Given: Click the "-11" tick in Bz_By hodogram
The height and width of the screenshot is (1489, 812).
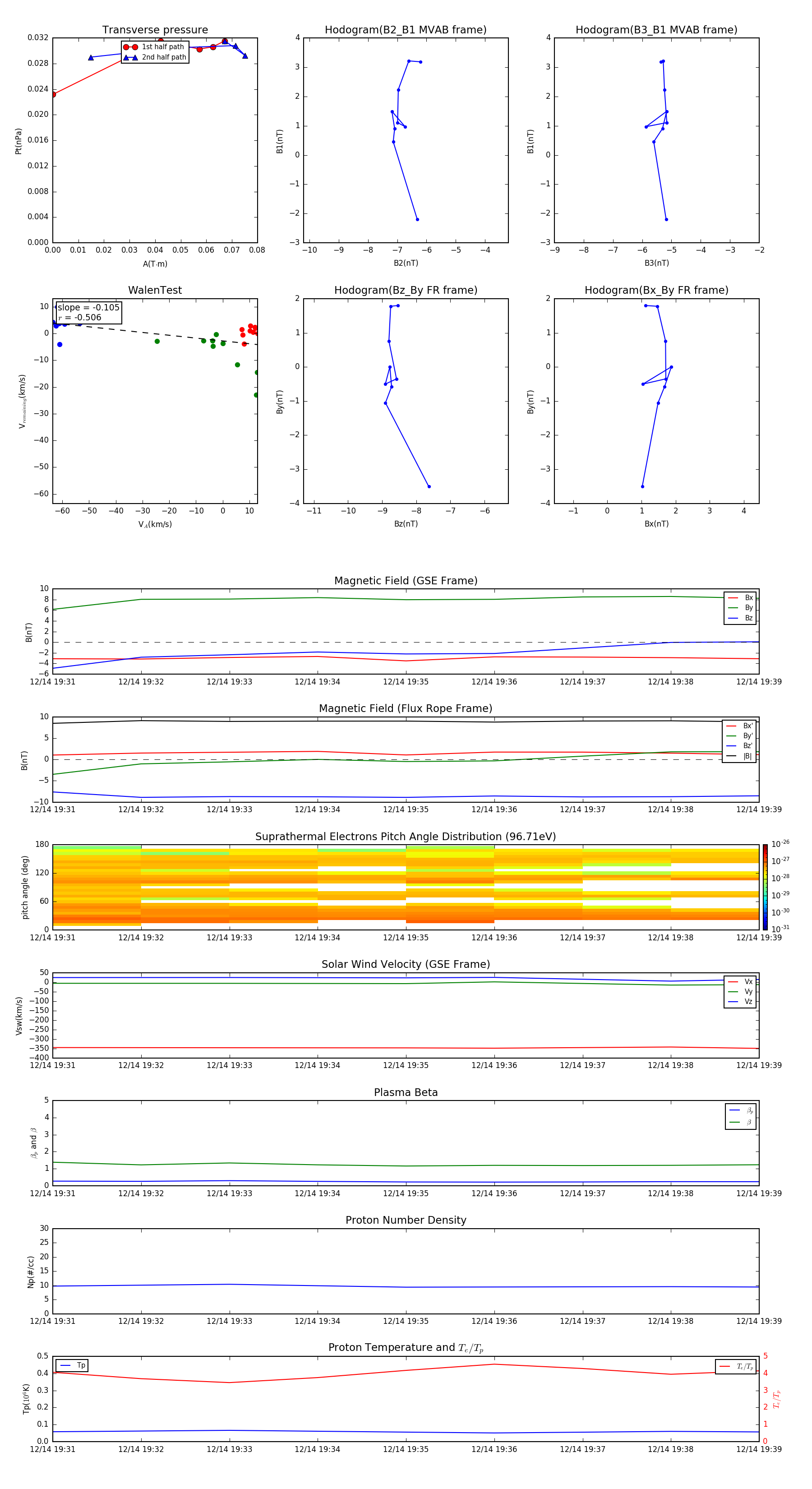Looking at the screenshot, I should [314, 511].
